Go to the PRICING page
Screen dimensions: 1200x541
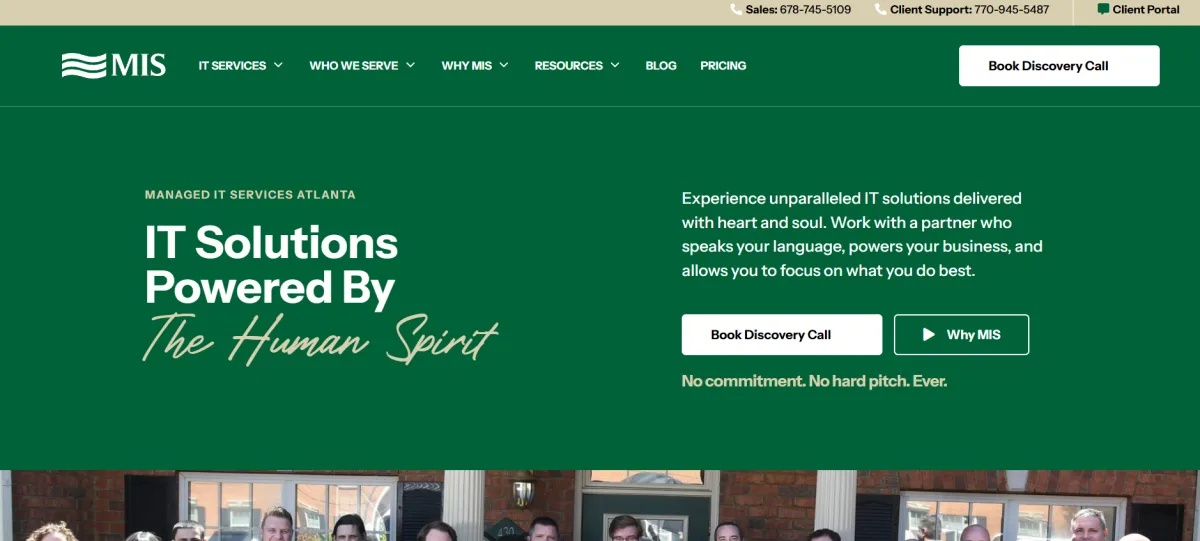click(723, 66)
